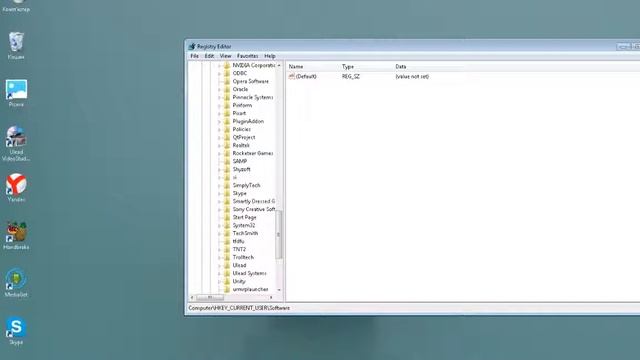Expand the Sony Creative Software key

click(219, 209)
